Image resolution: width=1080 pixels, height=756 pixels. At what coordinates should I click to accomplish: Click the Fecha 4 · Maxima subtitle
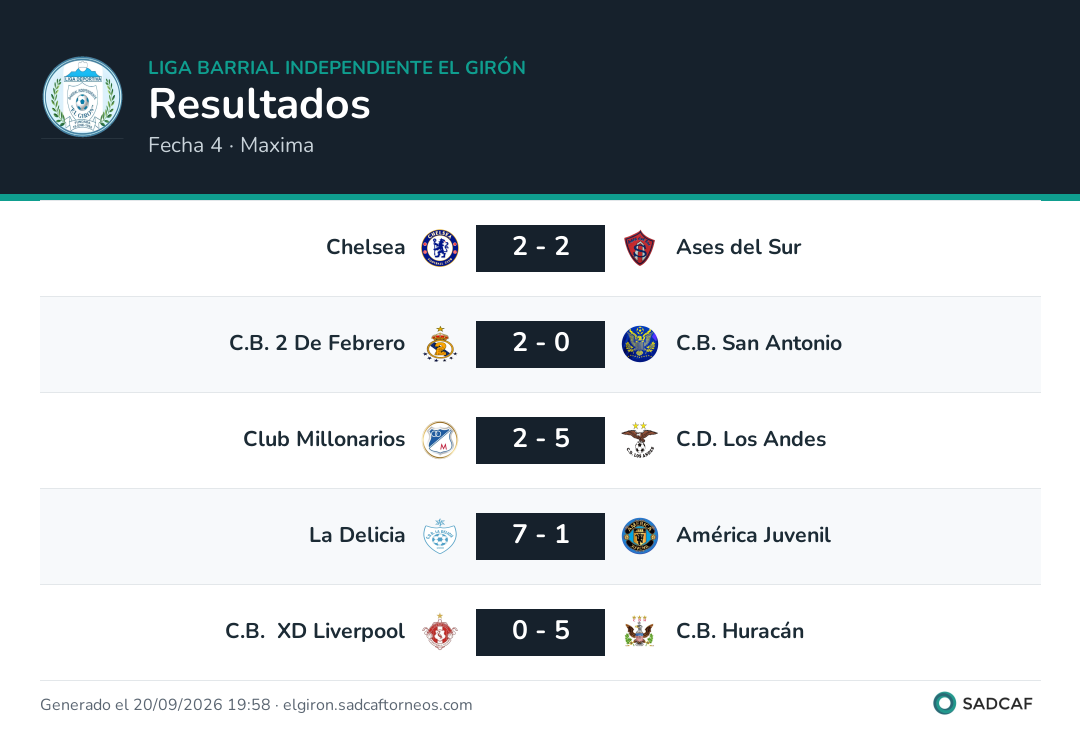coord(231,145)
